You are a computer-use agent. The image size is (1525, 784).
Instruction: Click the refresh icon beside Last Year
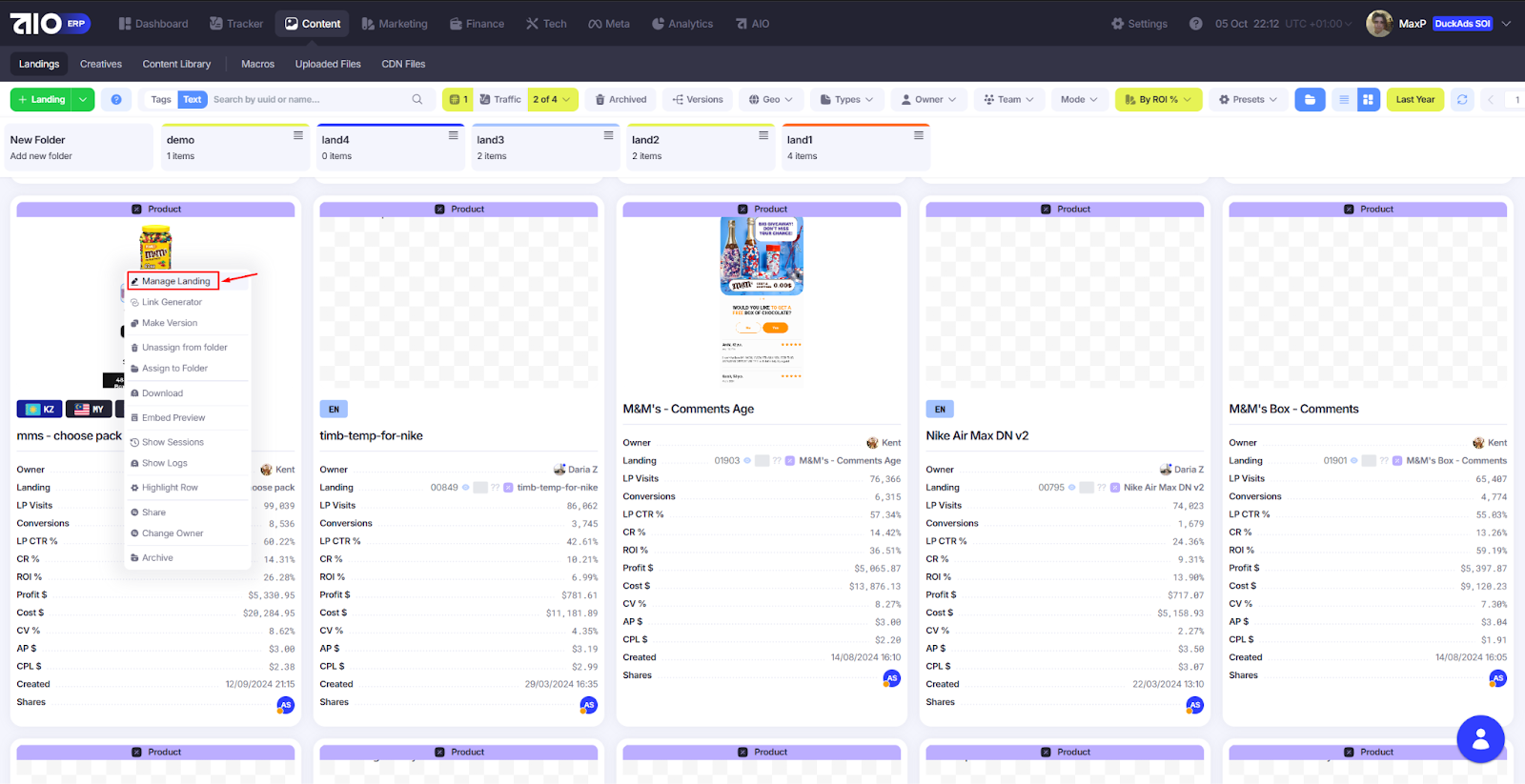click(1462, 99)
